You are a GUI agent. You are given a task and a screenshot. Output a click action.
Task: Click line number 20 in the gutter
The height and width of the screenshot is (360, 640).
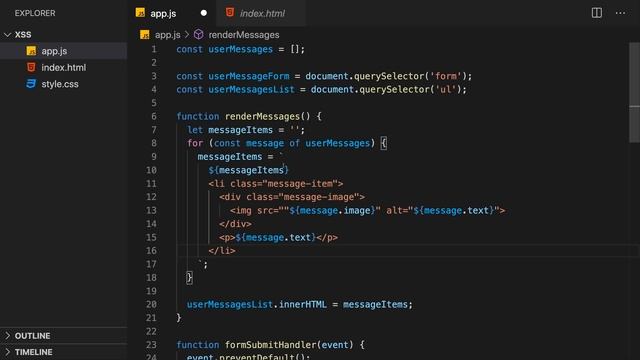pos(151,304)
